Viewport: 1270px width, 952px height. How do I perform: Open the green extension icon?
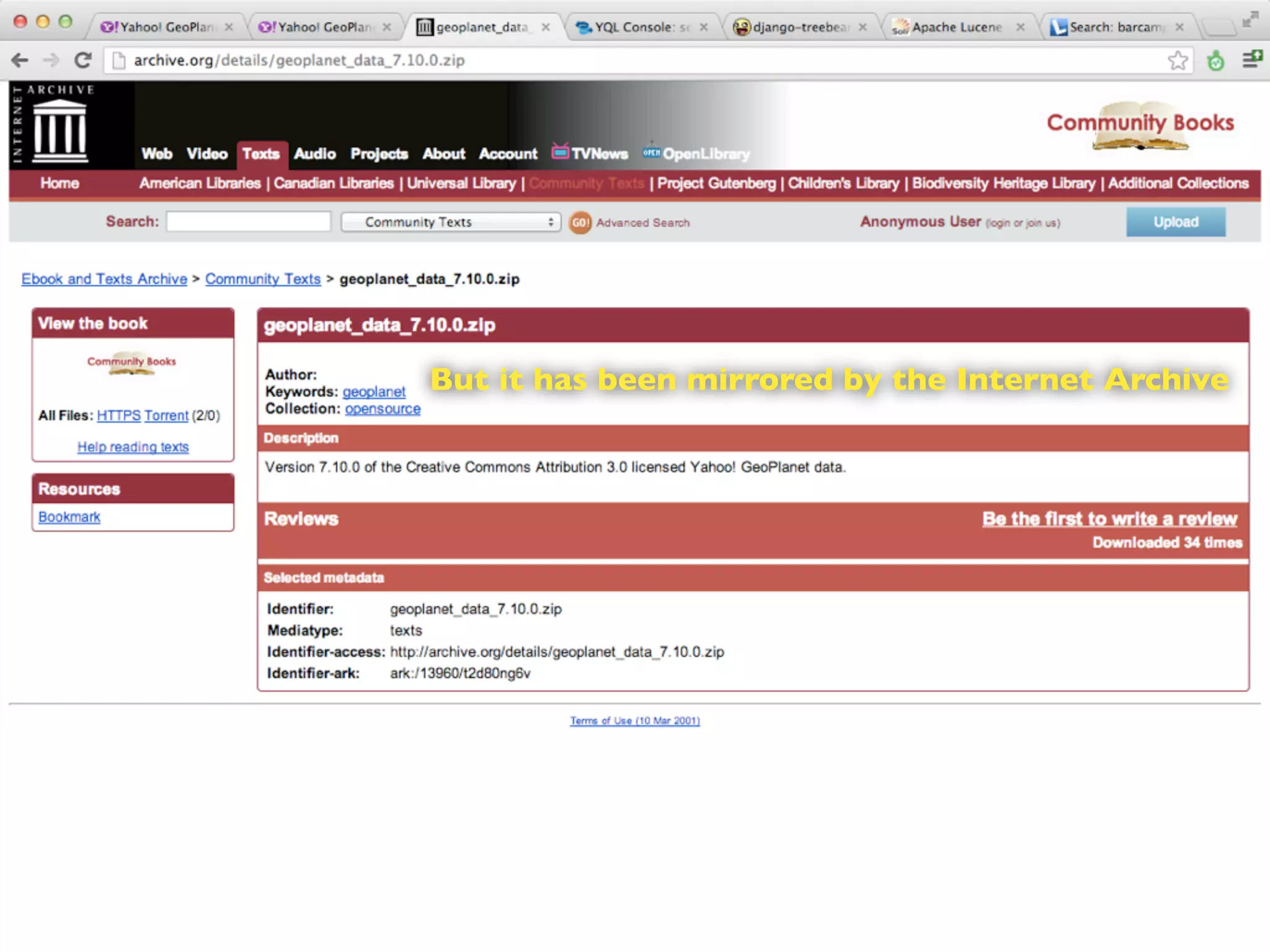[x=1216, y=60]
